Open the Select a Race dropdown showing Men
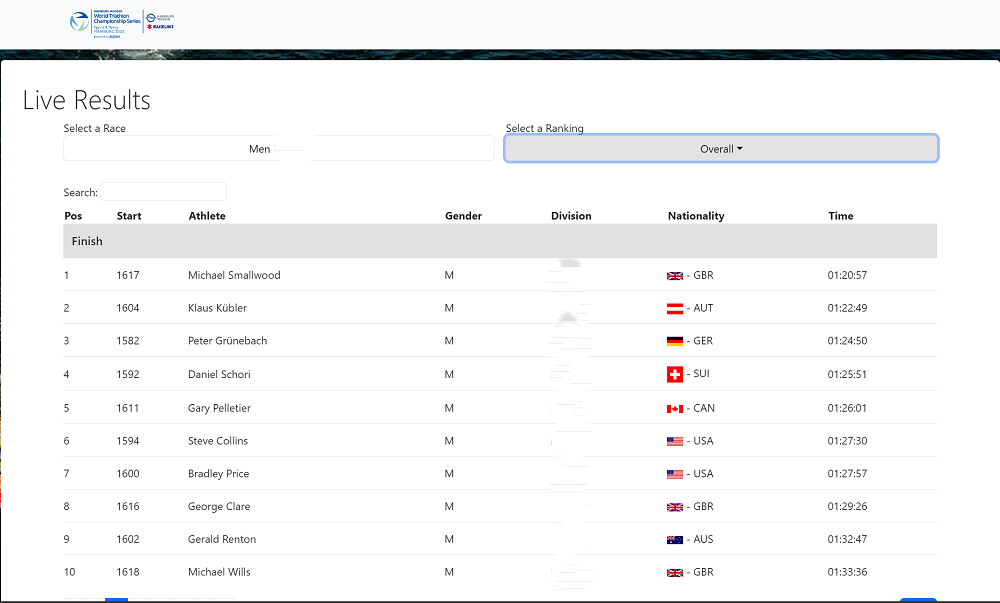The width and height of the screenshot is (1000, 603). coord(279,149)
